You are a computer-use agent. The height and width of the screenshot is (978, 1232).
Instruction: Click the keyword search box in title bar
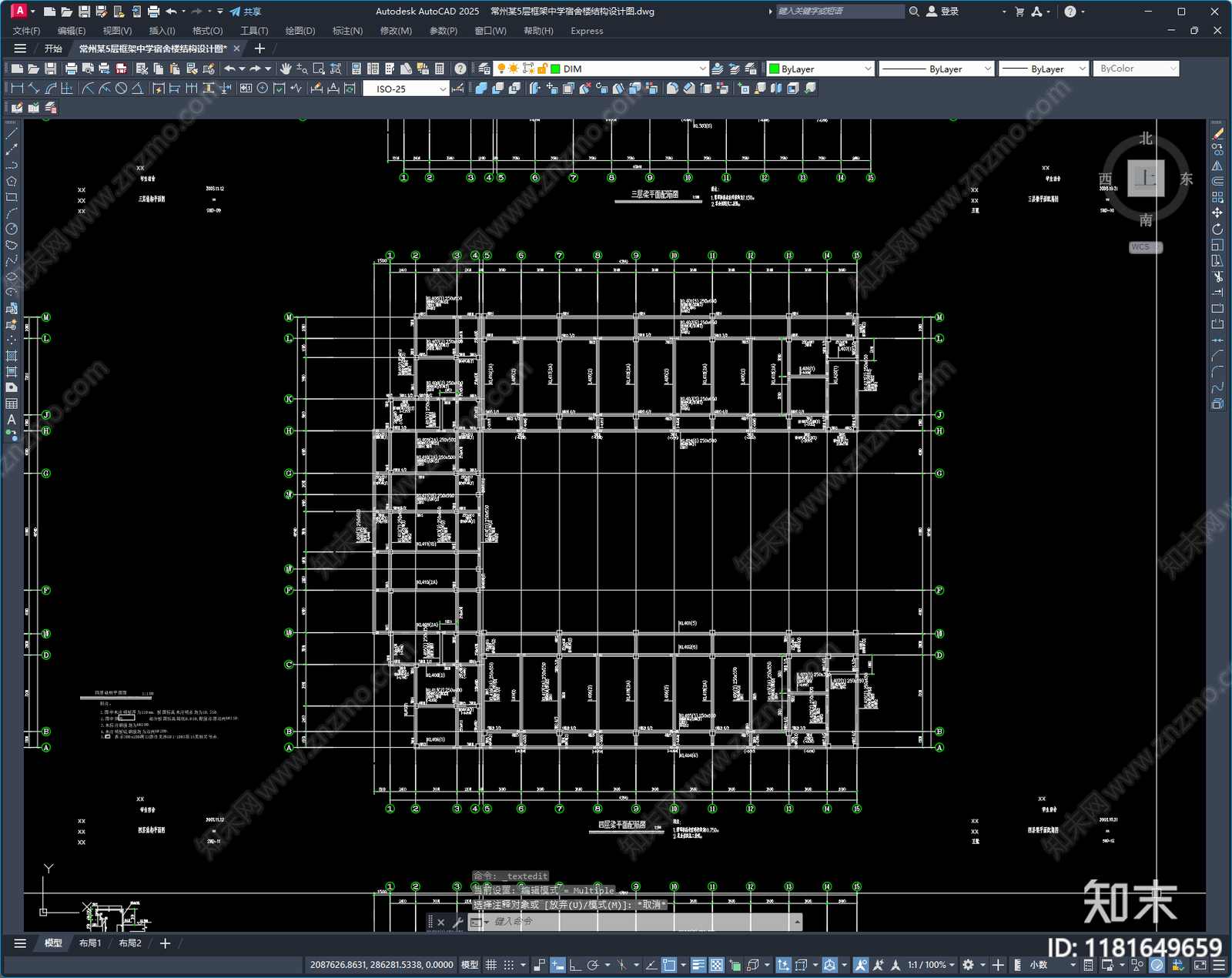point(839,12)
